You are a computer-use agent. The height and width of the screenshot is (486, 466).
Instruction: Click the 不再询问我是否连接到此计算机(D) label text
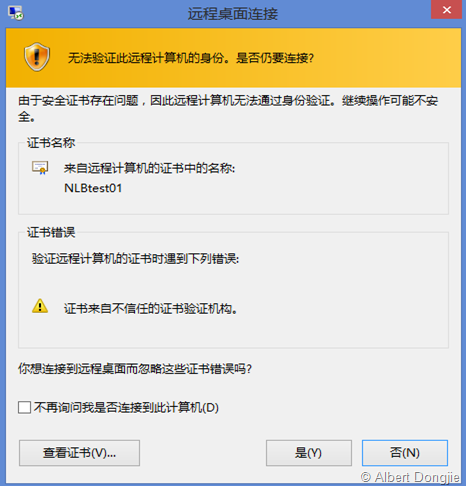click(126, 407)
